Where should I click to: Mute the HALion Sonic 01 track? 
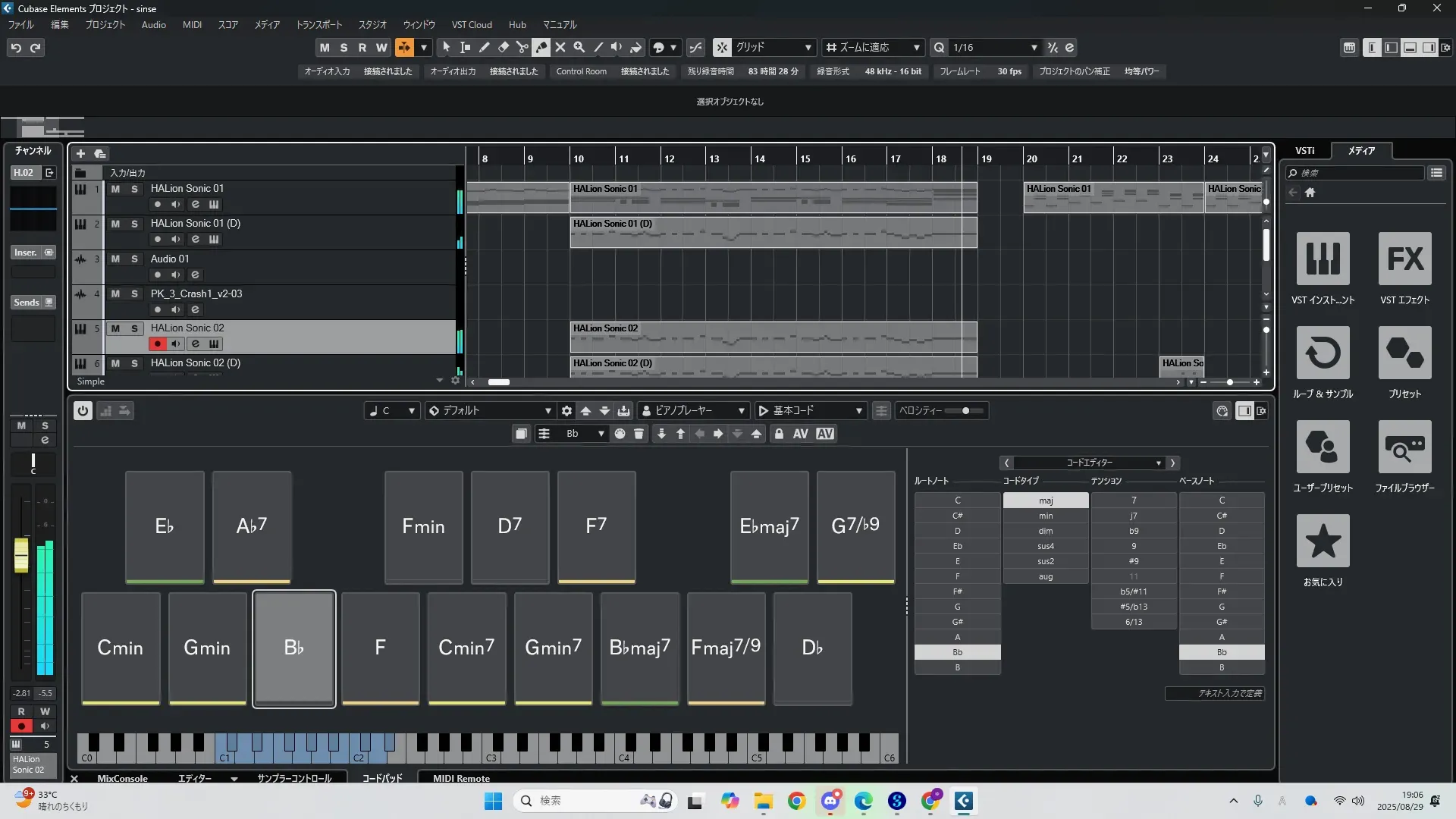115,189
